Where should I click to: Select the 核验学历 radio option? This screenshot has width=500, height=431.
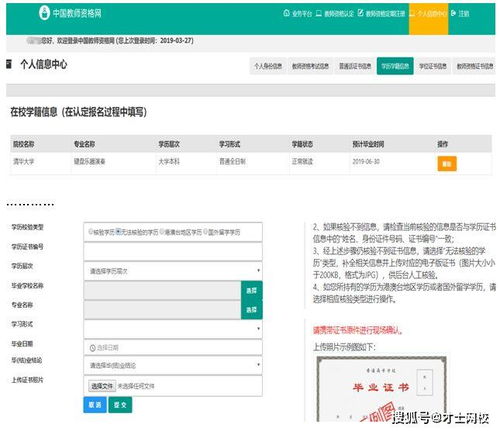coord(90,231)
